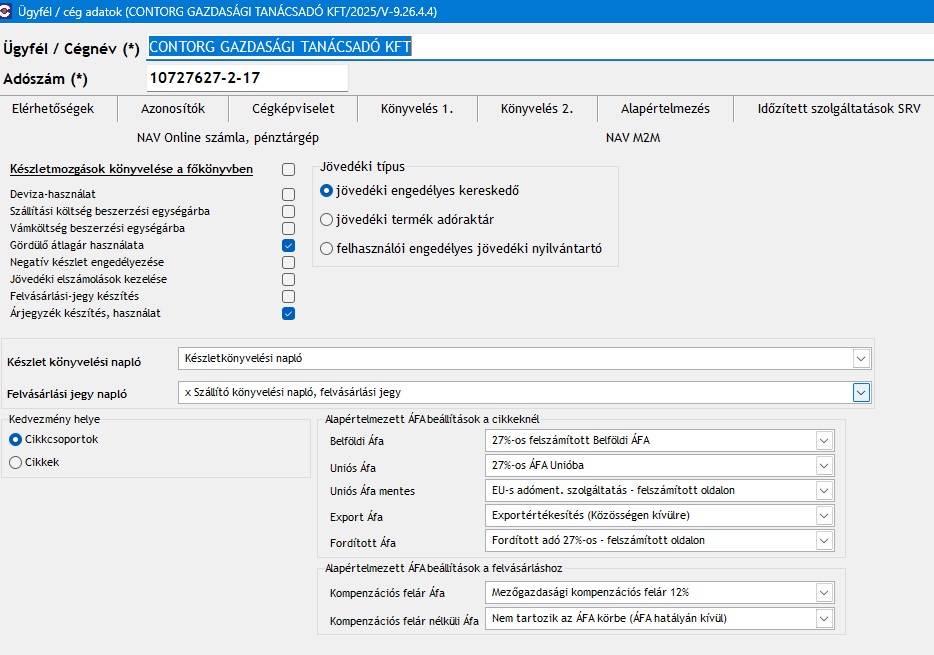The height and width of the screenshot is (655, 934).
Task: Click Mezőgazdasági kompenzációs felár 12% value
Action: 590,592
